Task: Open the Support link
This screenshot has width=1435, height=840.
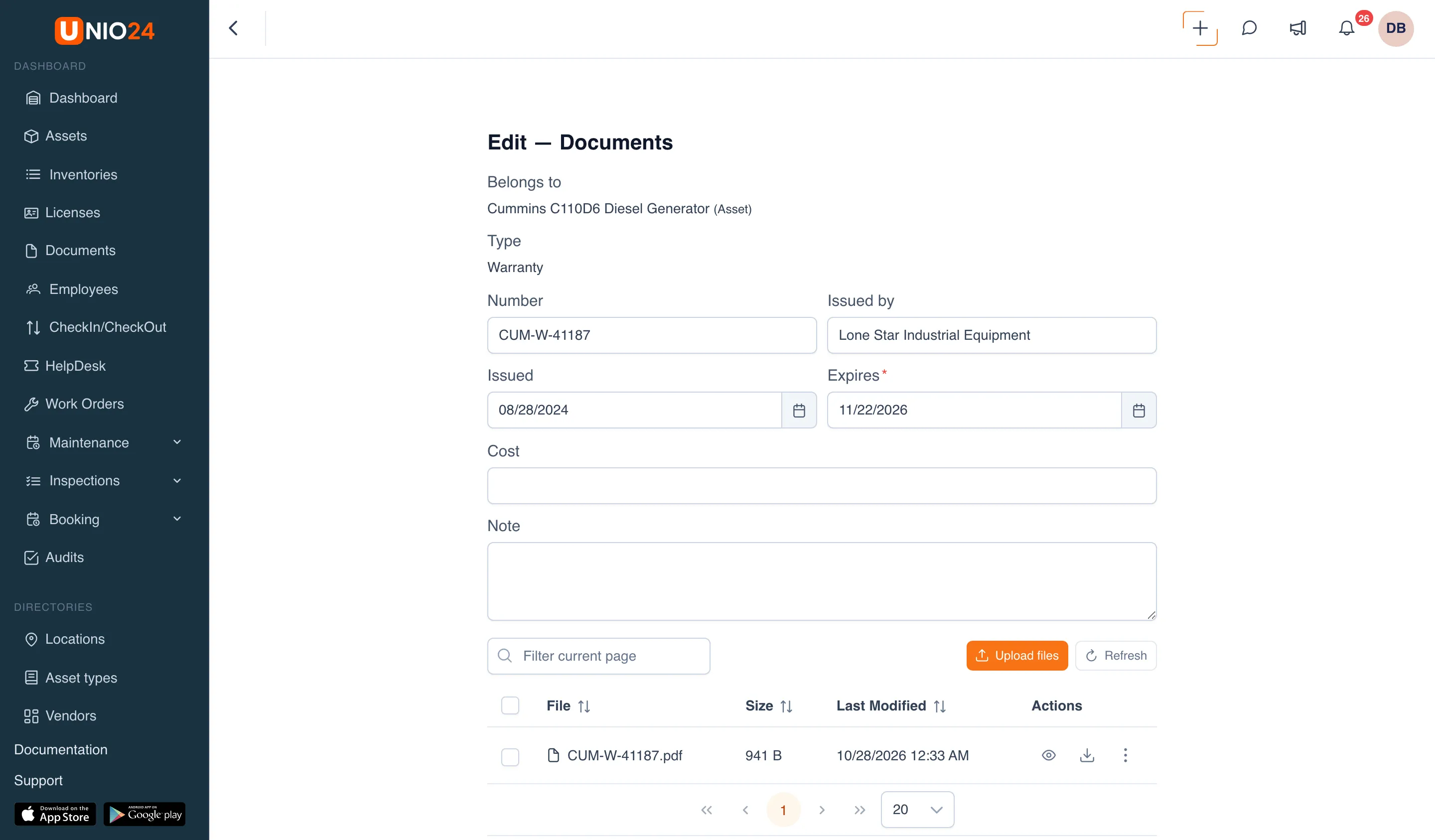Action: (38, 780)
